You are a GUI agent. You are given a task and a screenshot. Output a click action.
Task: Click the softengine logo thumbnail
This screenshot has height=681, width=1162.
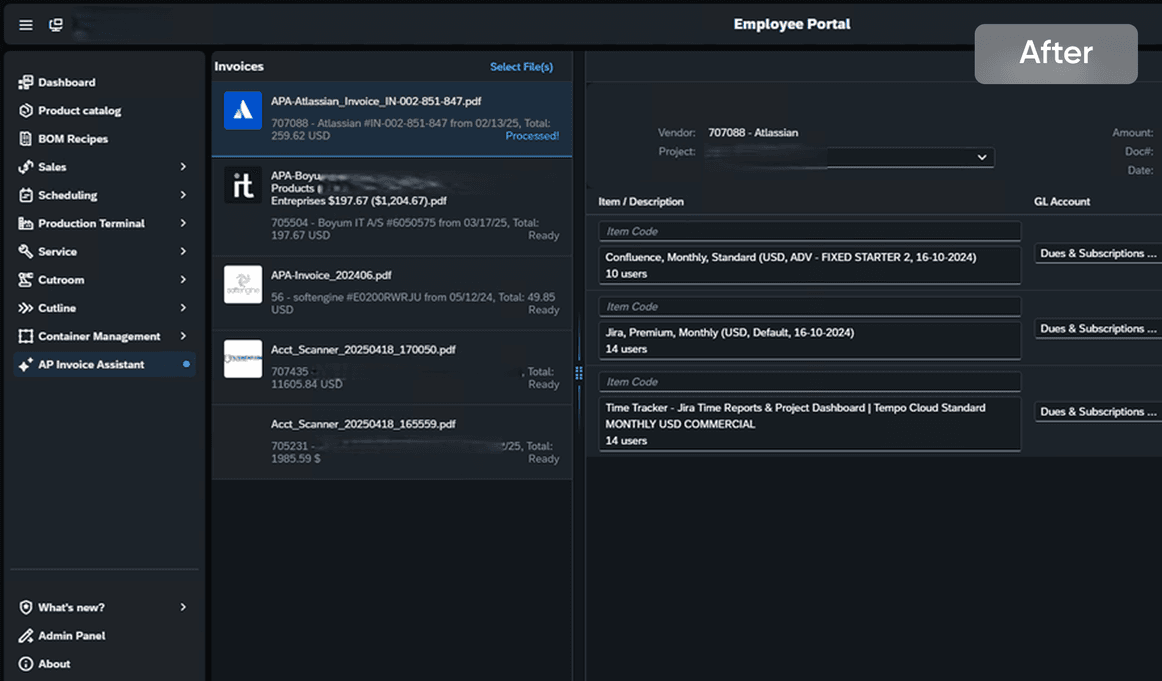point(243,285)
